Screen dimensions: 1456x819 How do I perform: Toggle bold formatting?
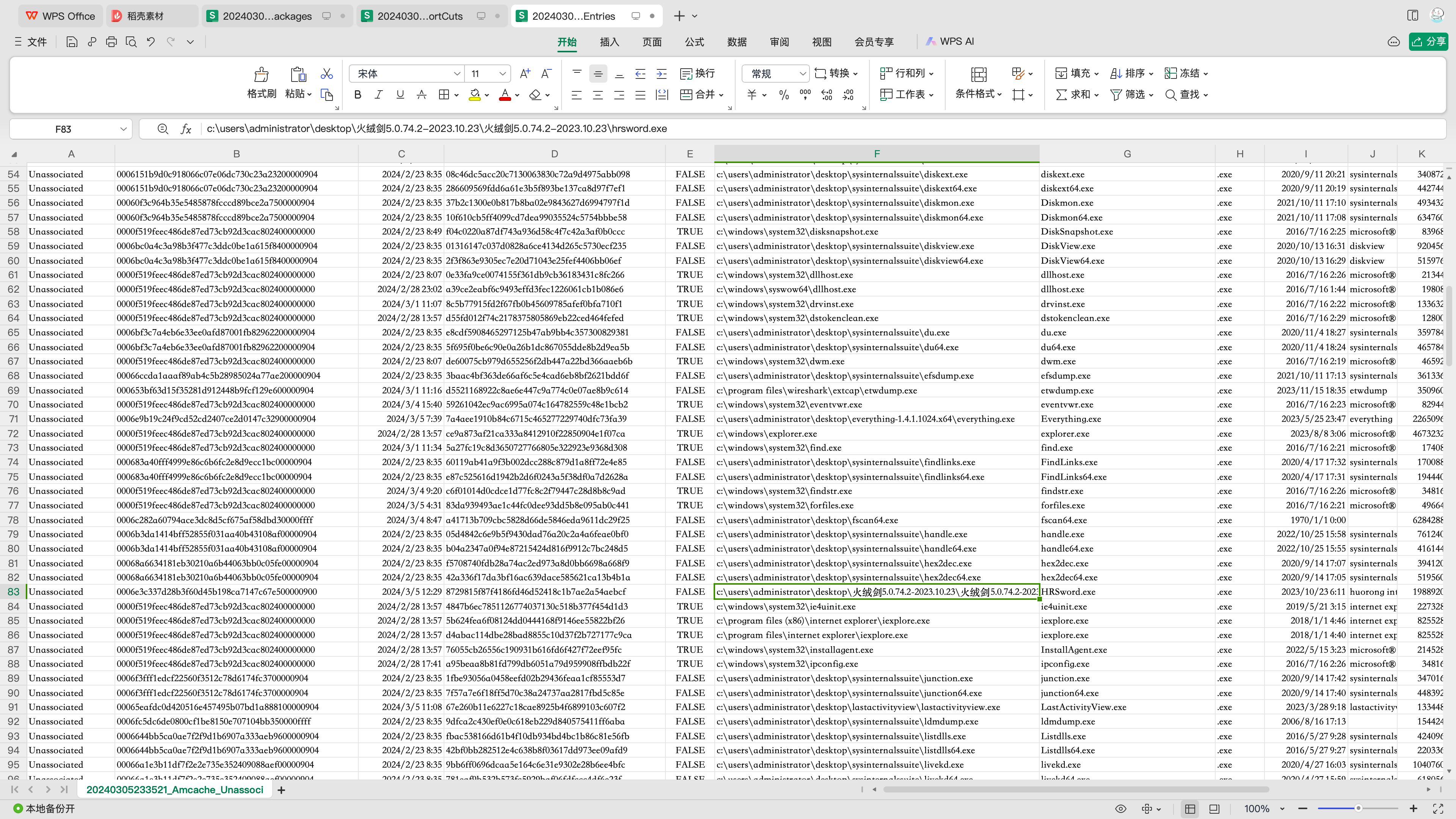(x=357, y=94)
